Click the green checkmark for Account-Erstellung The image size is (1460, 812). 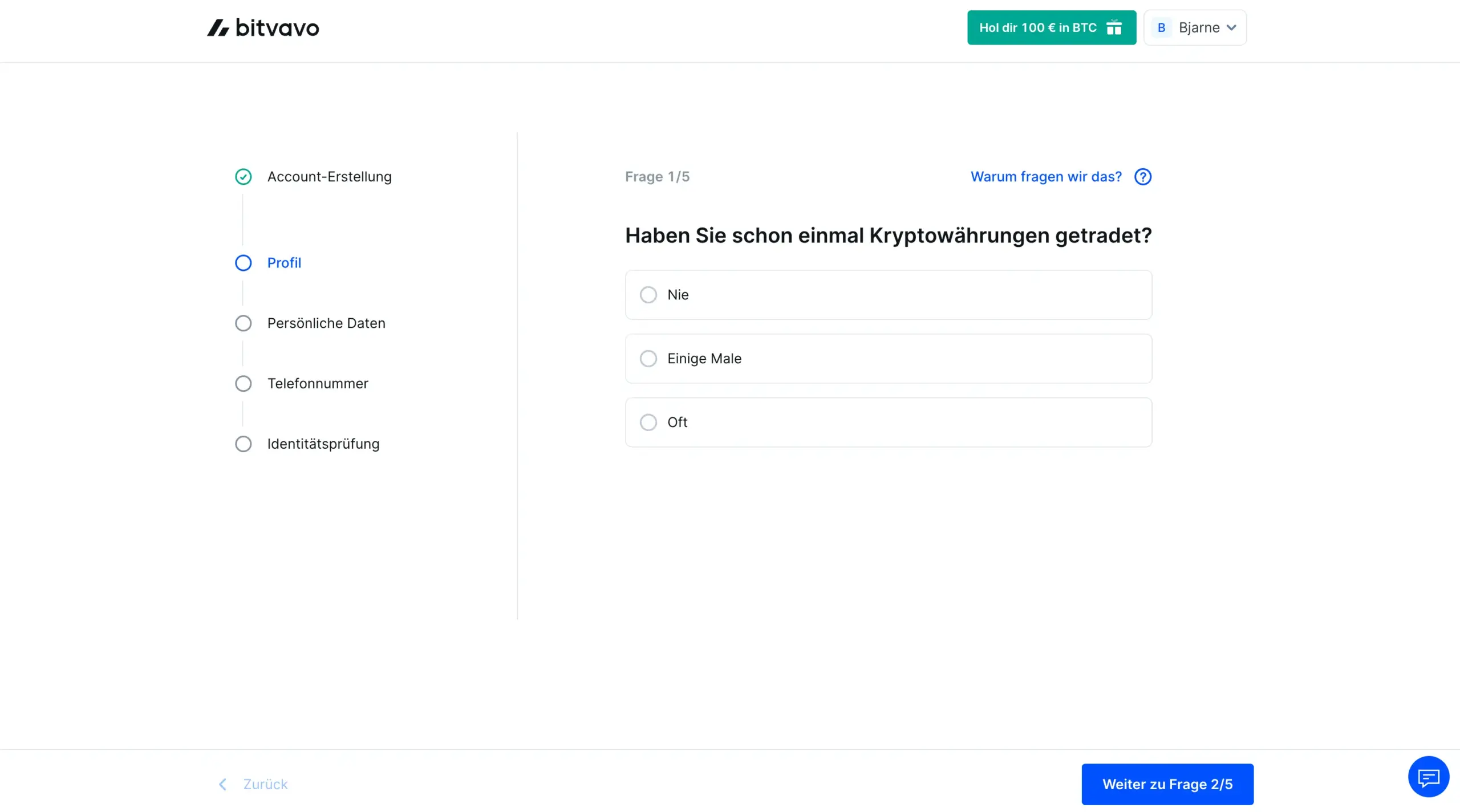point(244,177)
